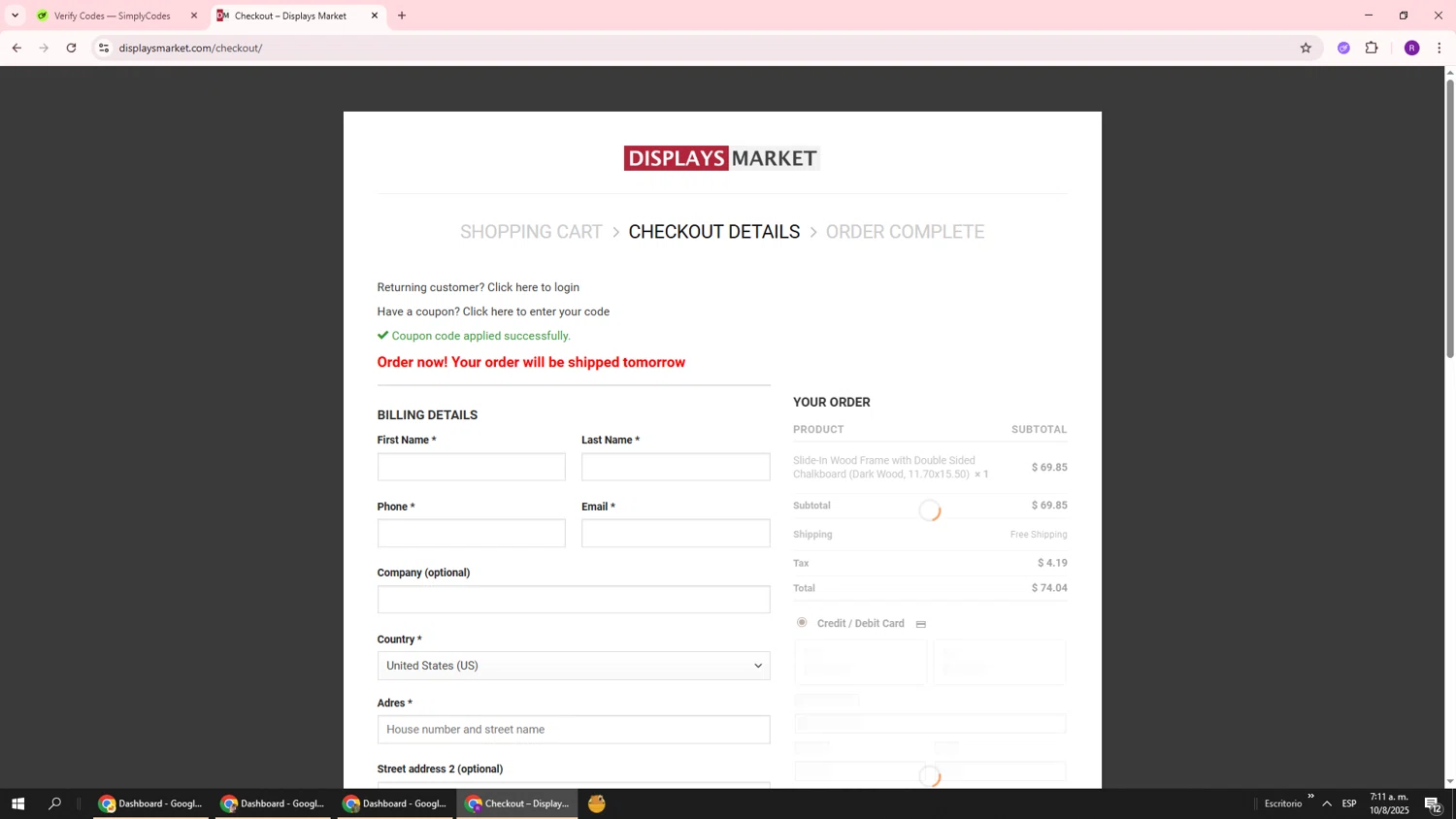Click here to enter your coupon code
Image resolution: width=1456 pixels, height=819 pixels.
[x=536, y=311]
